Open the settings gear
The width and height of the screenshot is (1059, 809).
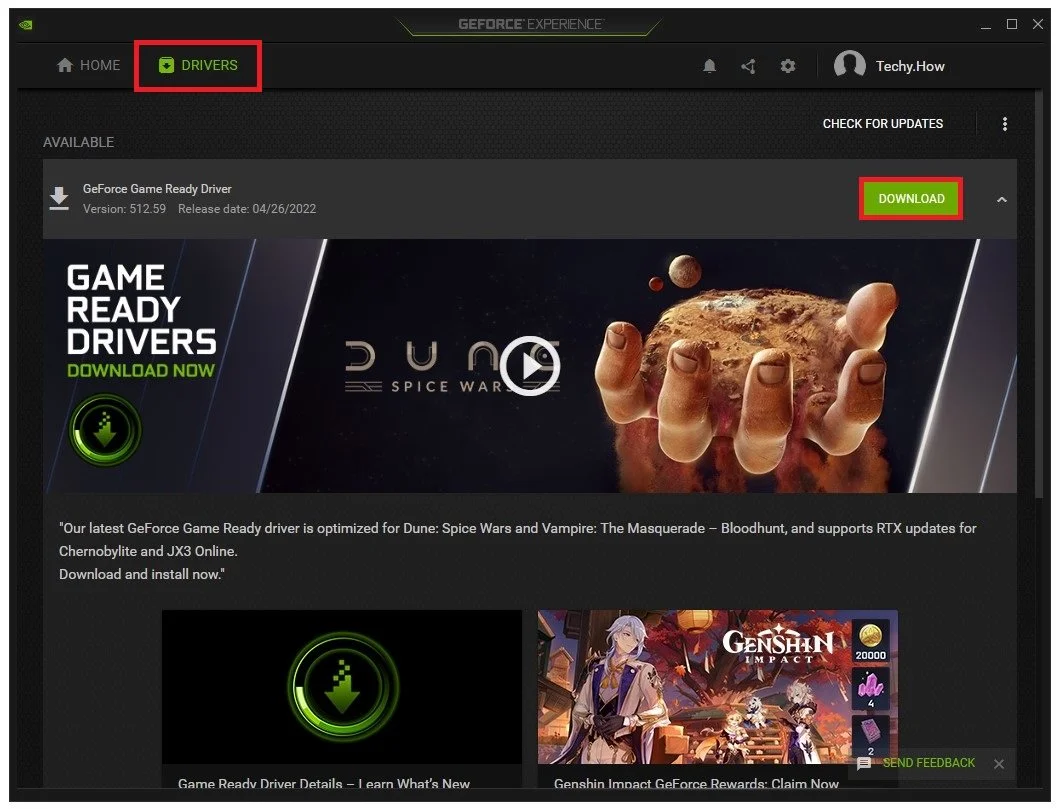tap(787, 66)
